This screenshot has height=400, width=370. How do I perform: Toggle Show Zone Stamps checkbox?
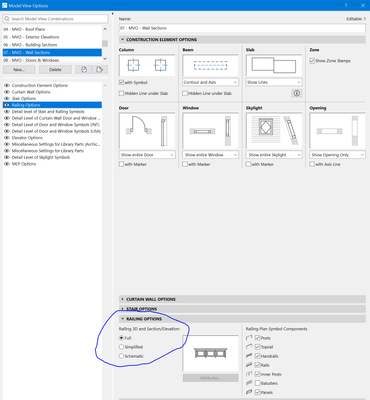click(312, 61)
